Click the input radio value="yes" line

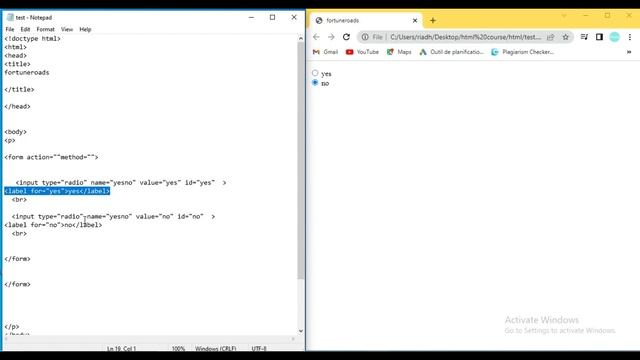(121, 183)
